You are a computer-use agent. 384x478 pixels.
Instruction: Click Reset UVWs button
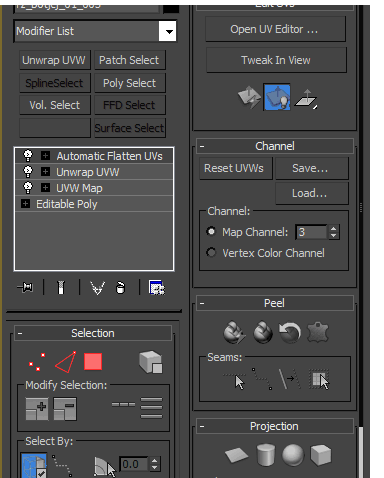point(236,168)
